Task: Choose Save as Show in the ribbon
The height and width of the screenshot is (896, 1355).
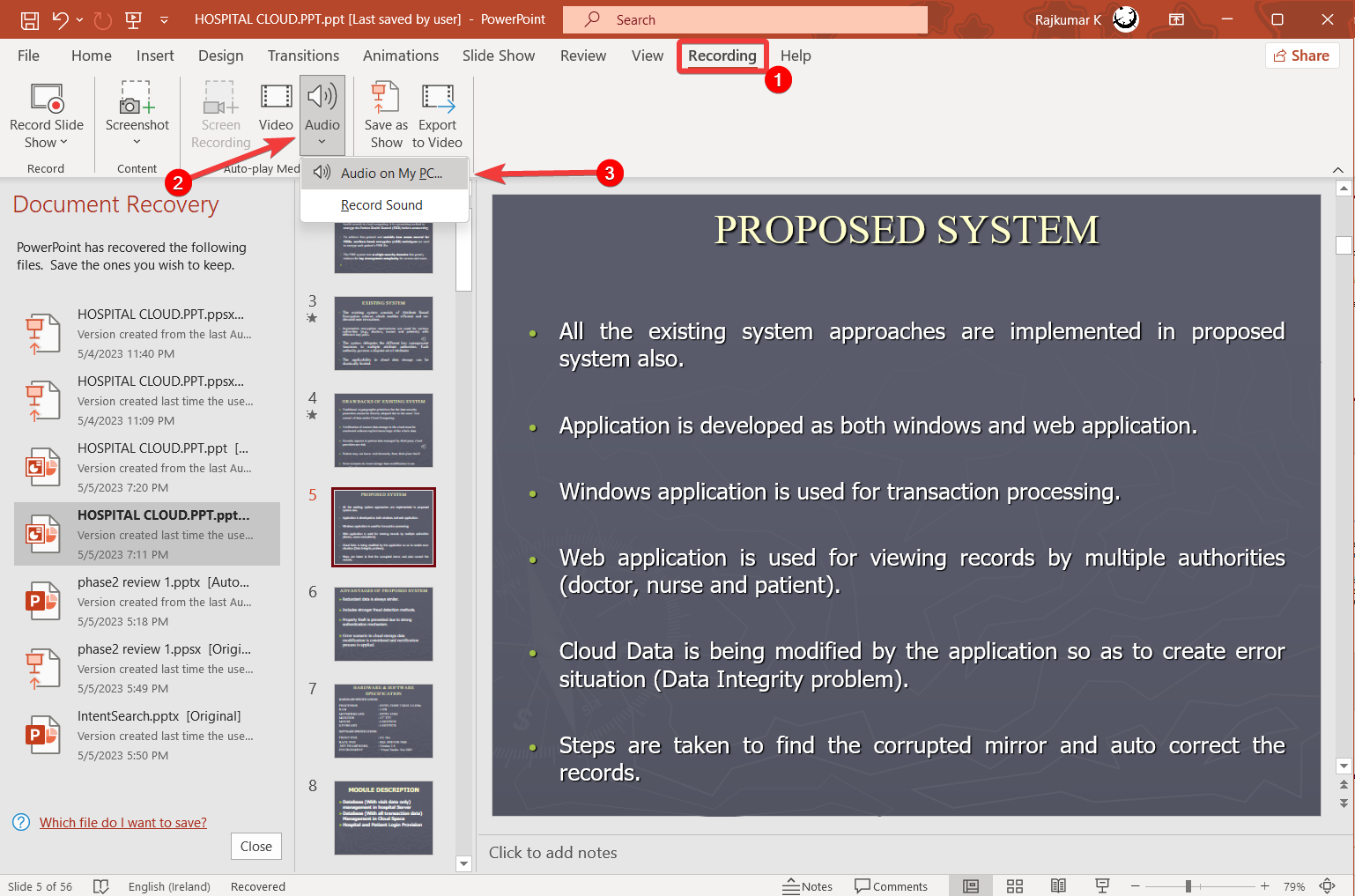Action: [x=386, y=115]
